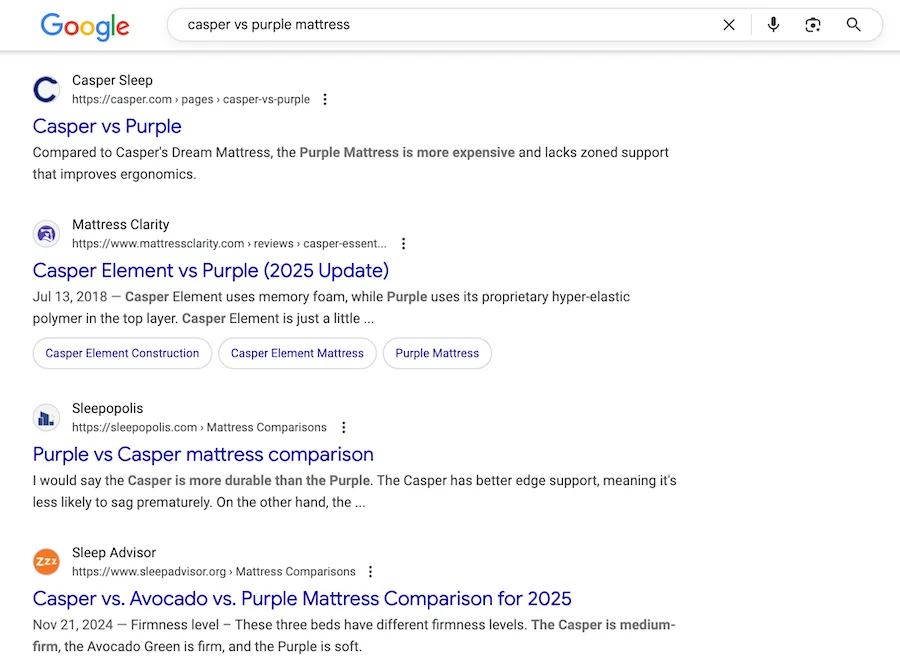
Task: Click the Google logo
Action: [x=85, y=26]
